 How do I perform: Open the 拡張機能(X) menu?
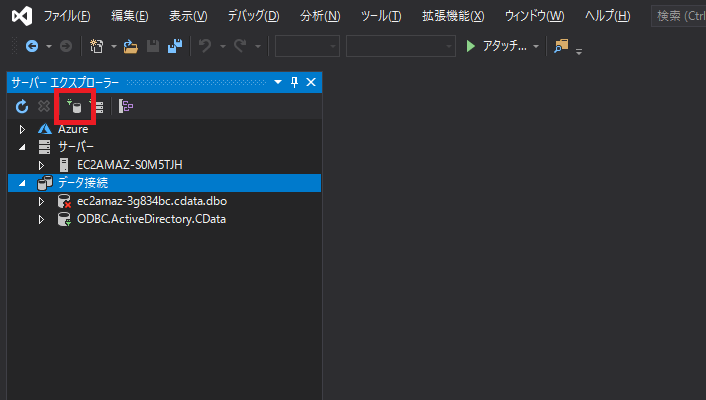pyautogui.click(x=452, y=16)
